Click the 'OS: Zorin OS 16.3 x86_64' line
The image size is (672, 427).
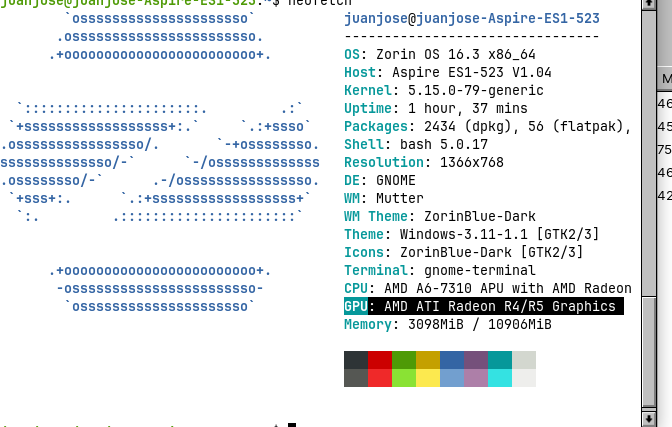(x=440, y=54)
